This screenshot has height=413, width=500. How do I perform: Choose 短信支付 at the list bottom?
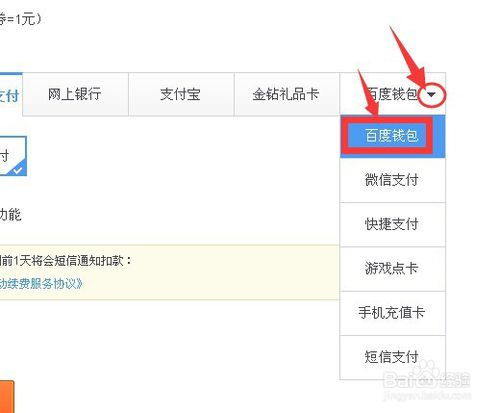(x=392, y=357)
